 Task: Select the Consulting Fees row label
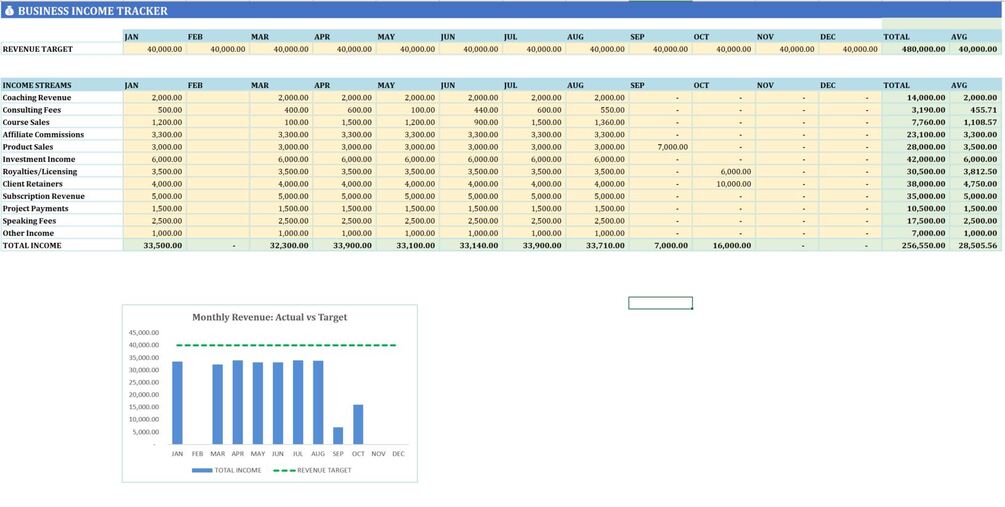[x=32, y=110]
